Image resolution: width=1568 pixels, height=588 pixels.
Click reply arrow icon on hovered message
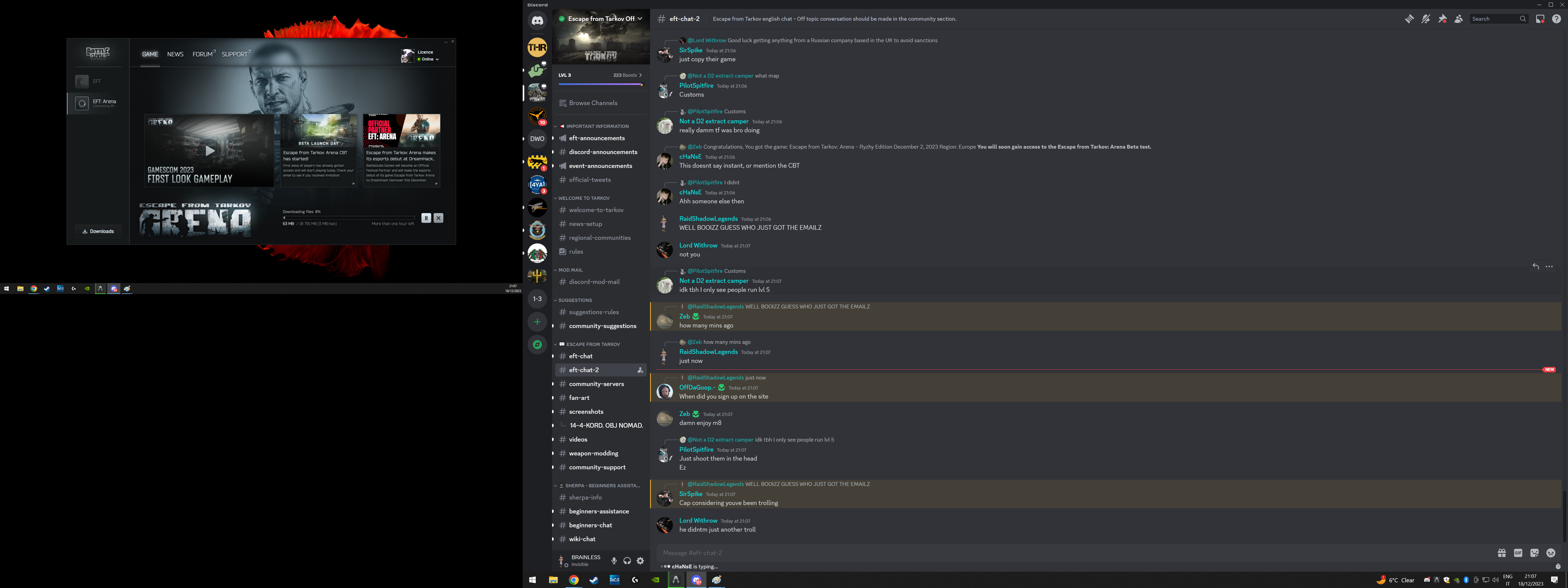1536,267
